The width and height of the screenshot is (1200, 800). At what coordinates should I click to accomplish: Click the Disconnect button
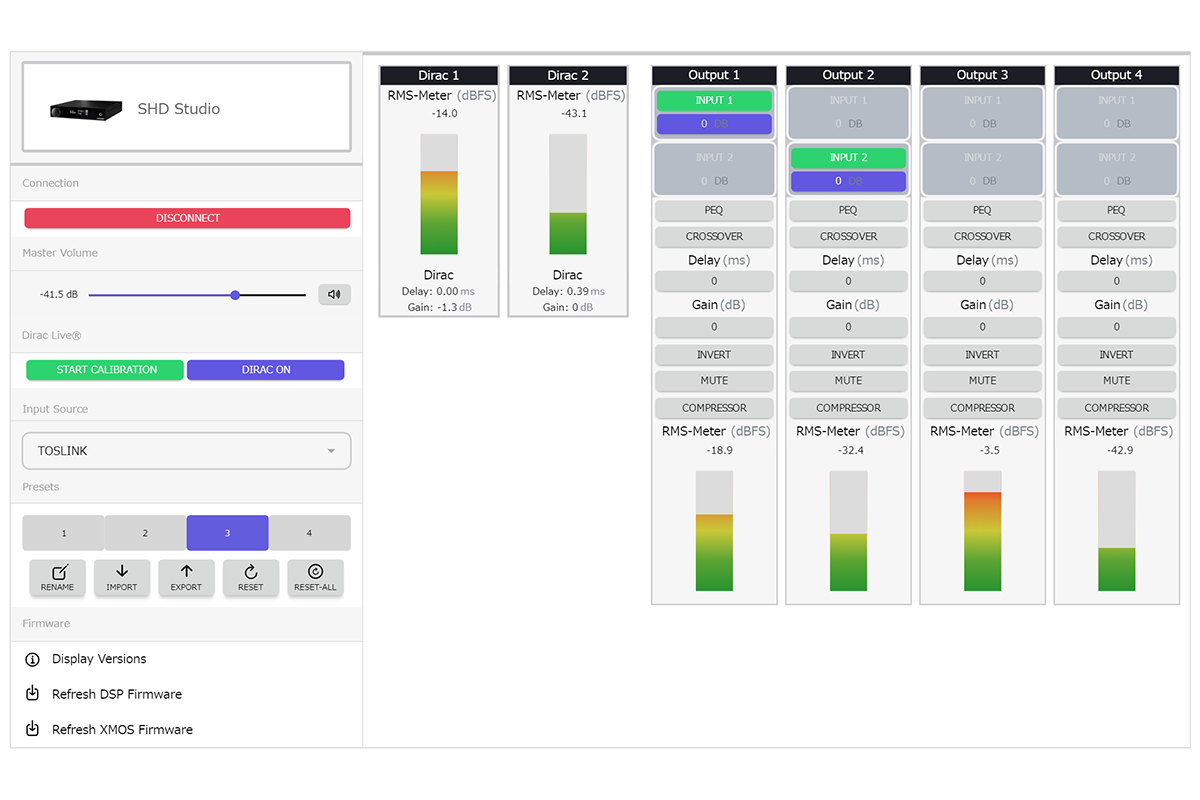click(x=187, y=218)
